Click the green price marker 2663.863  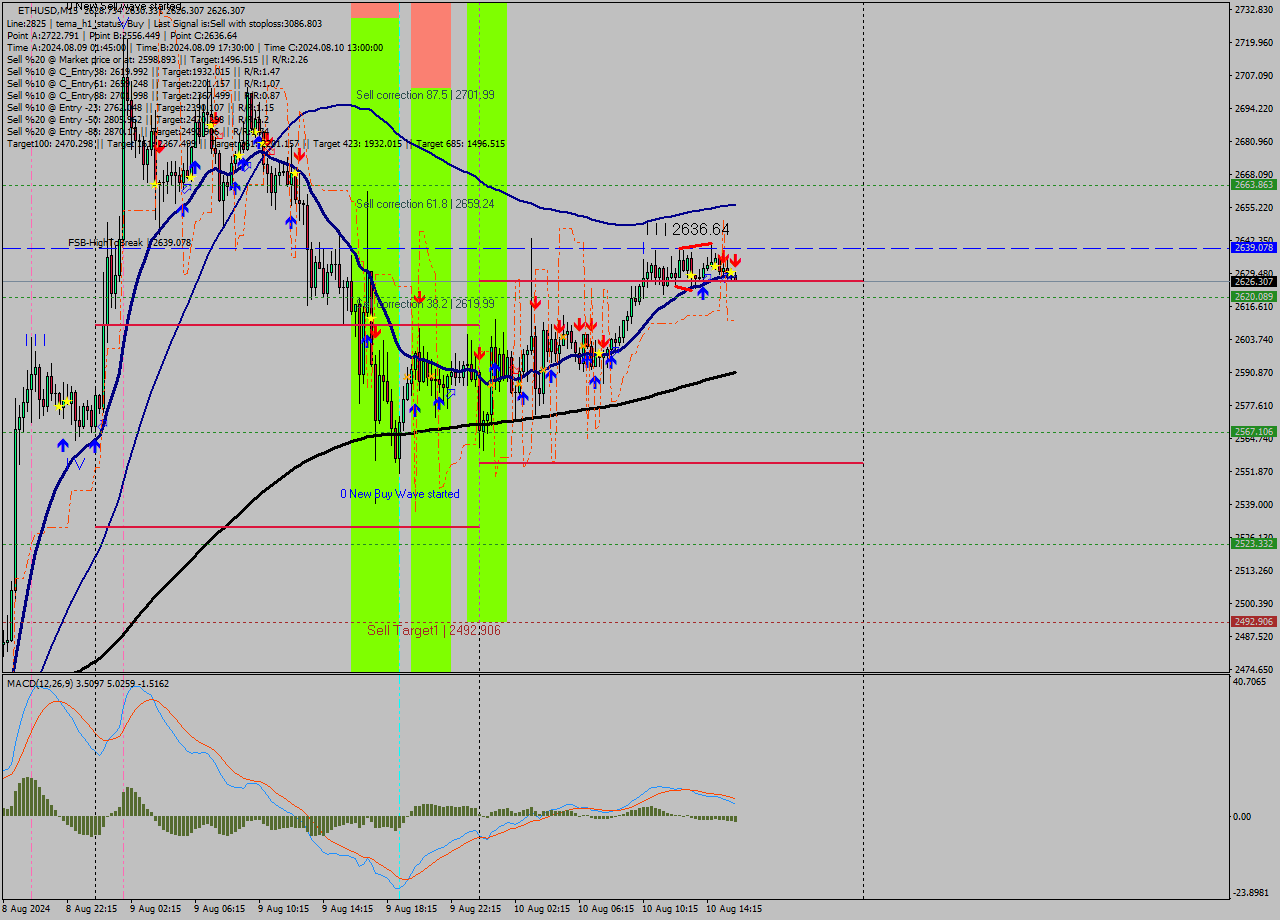click(x=1252, y=185)
